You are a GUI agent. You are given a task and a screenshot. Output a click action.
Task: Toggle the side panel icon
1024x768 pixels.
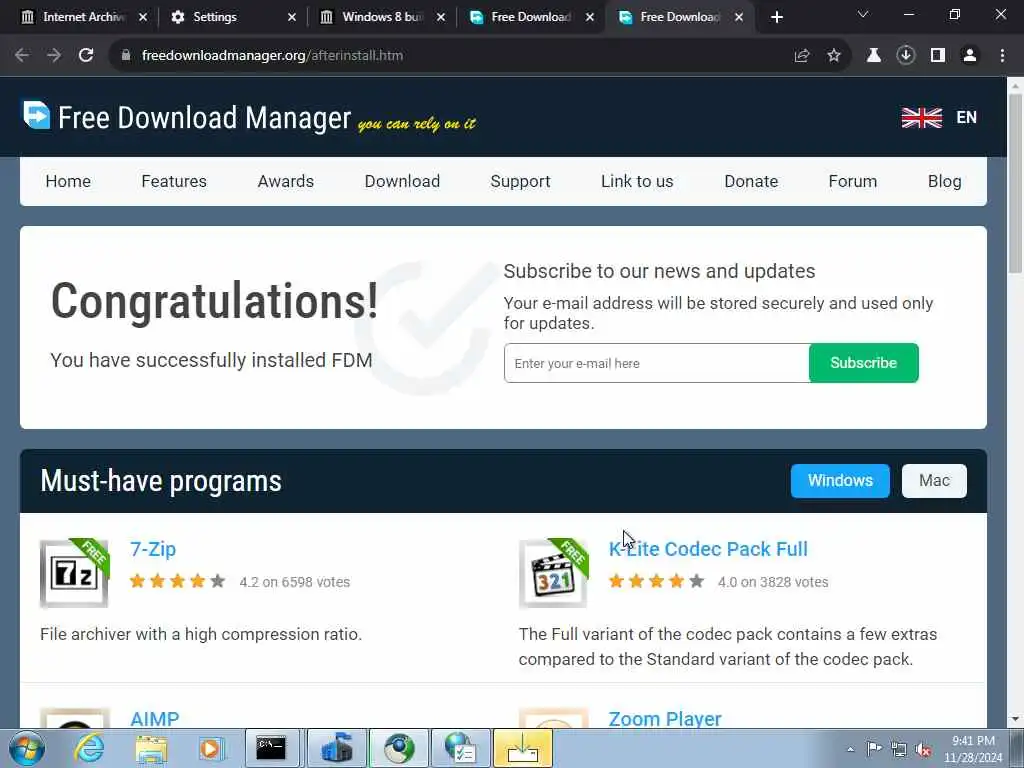pyautogui.click(x=938, y=56)
